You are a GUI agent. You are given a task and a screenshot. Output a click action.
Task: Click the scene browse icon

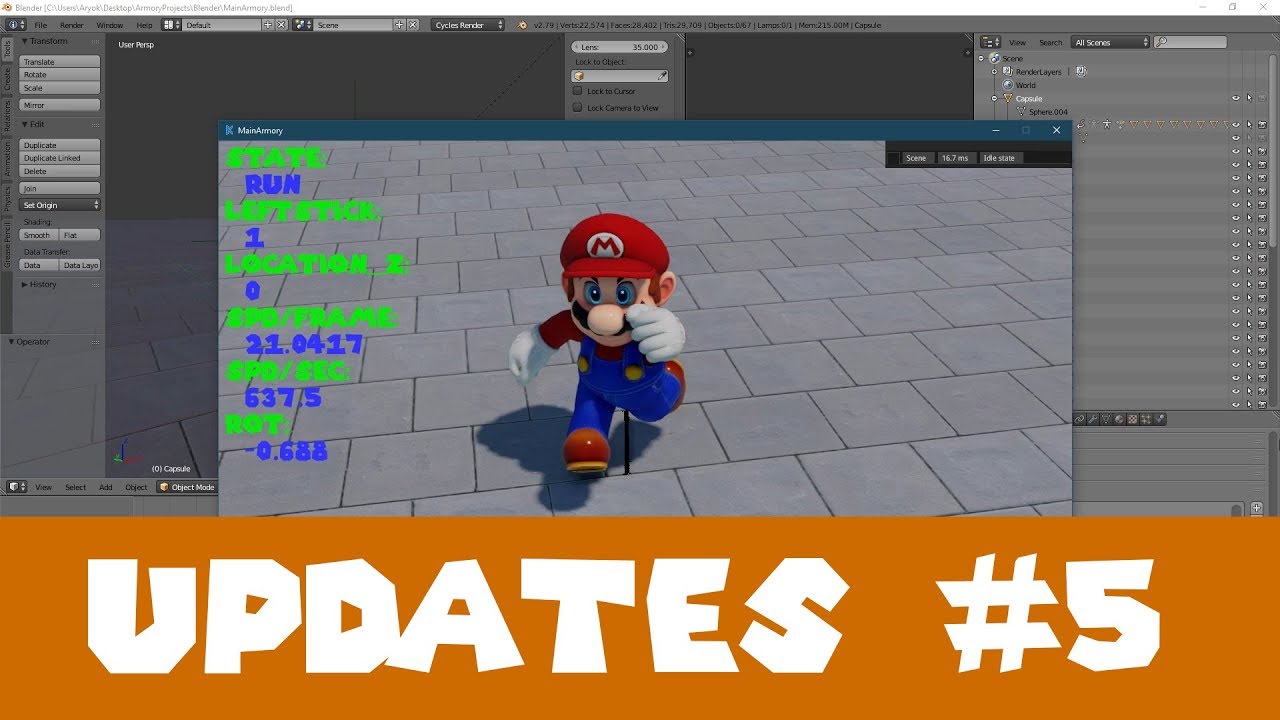[x=302, y=24]
